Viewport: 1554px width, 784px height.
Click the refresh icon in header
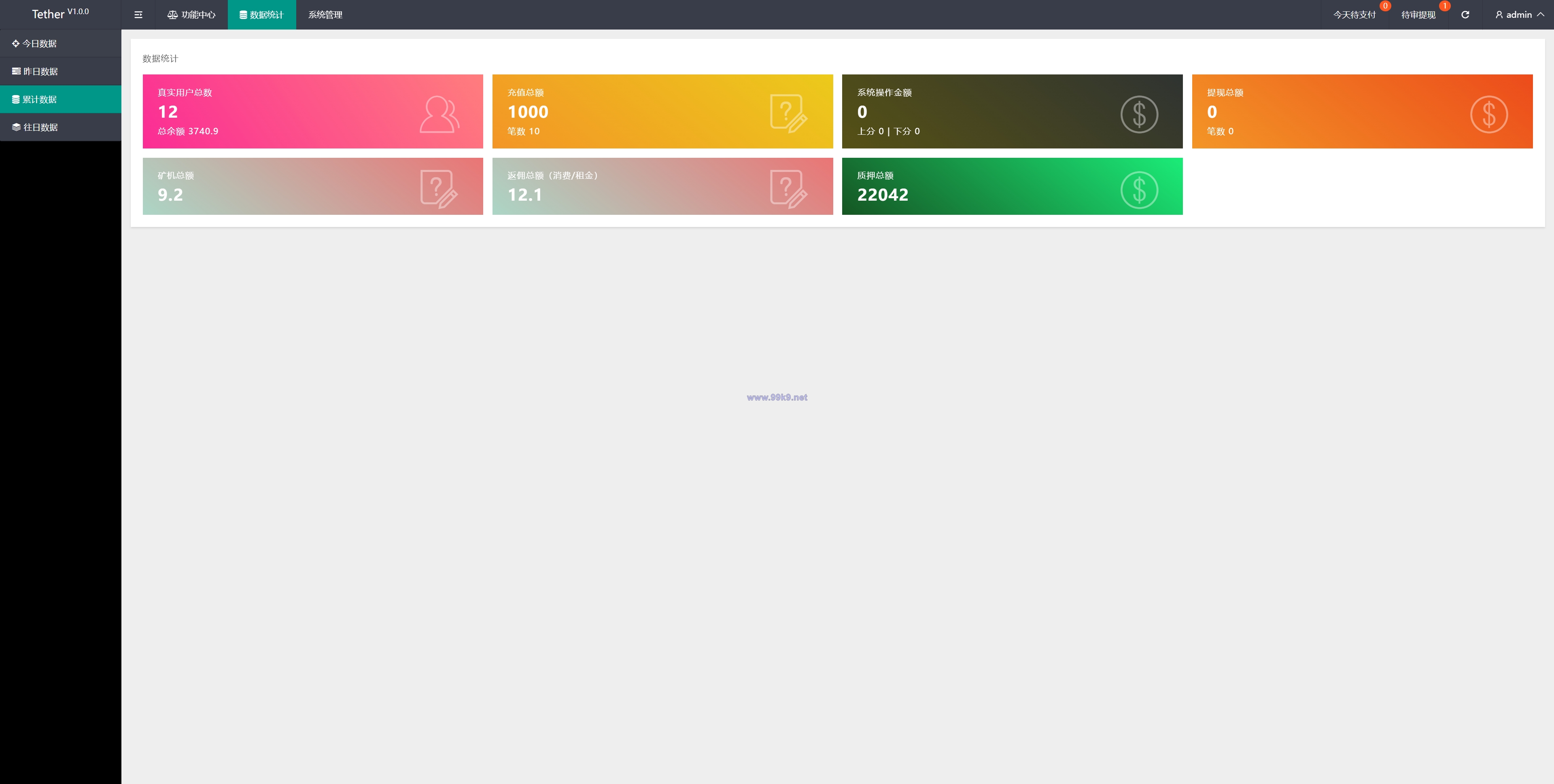point(1465,15)
